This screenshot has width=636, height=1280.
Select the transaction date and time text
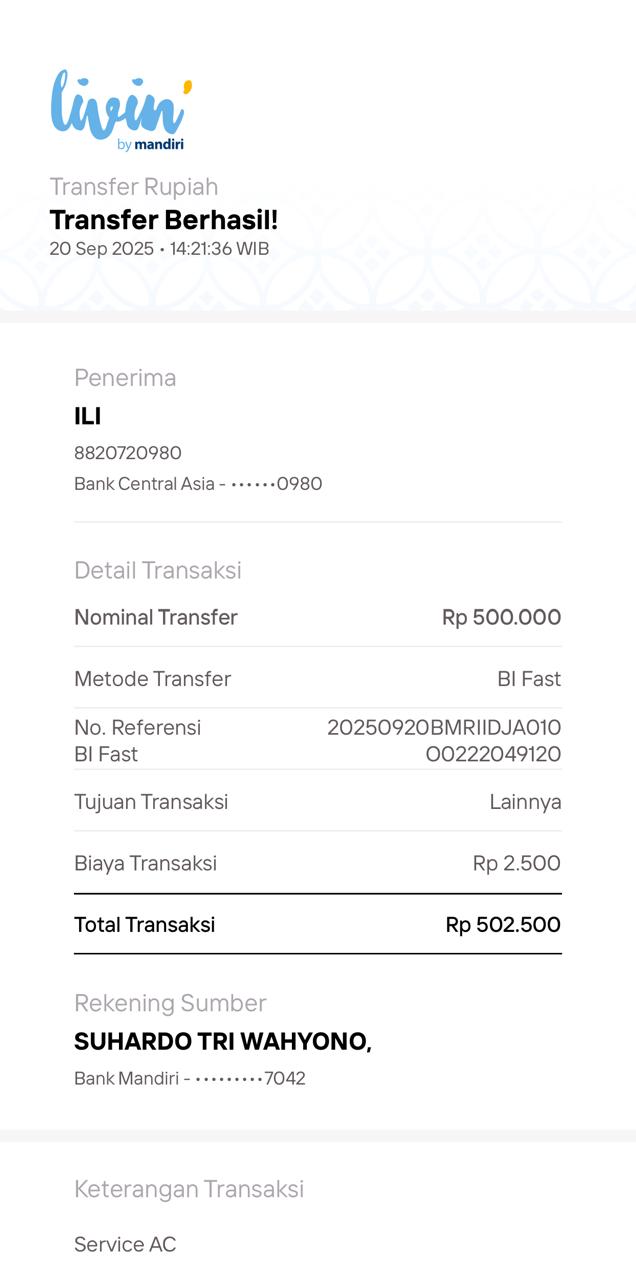(159, 248)
